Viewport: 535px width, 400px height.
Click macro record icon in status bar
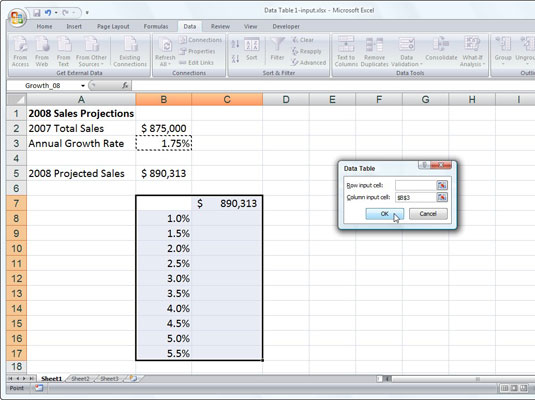click(x=39, y=388)
